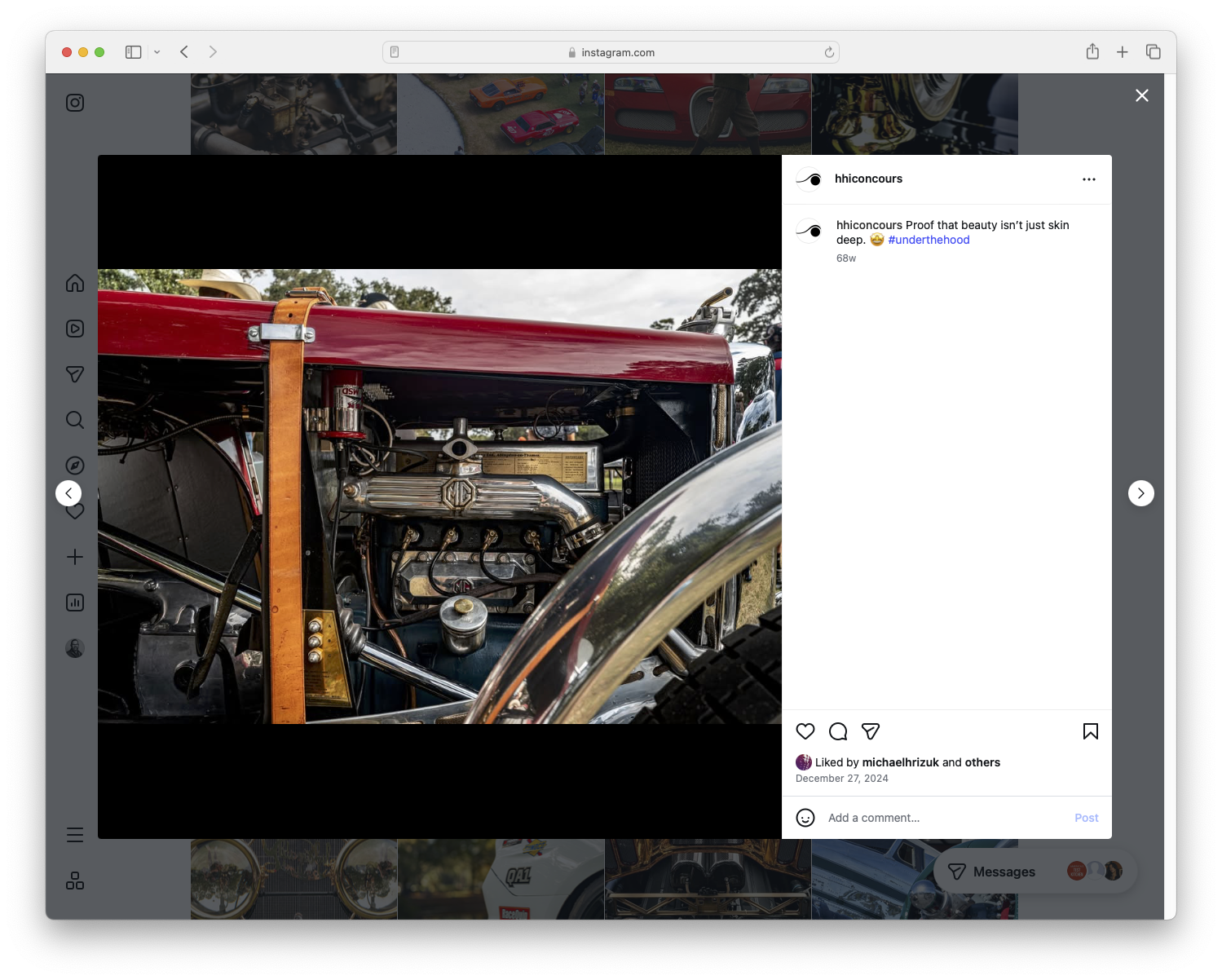Save the post with the bookmark icon
The width and height of the screenshot is (1222, 980).
pyautogui.click(x=1090, y=731)
